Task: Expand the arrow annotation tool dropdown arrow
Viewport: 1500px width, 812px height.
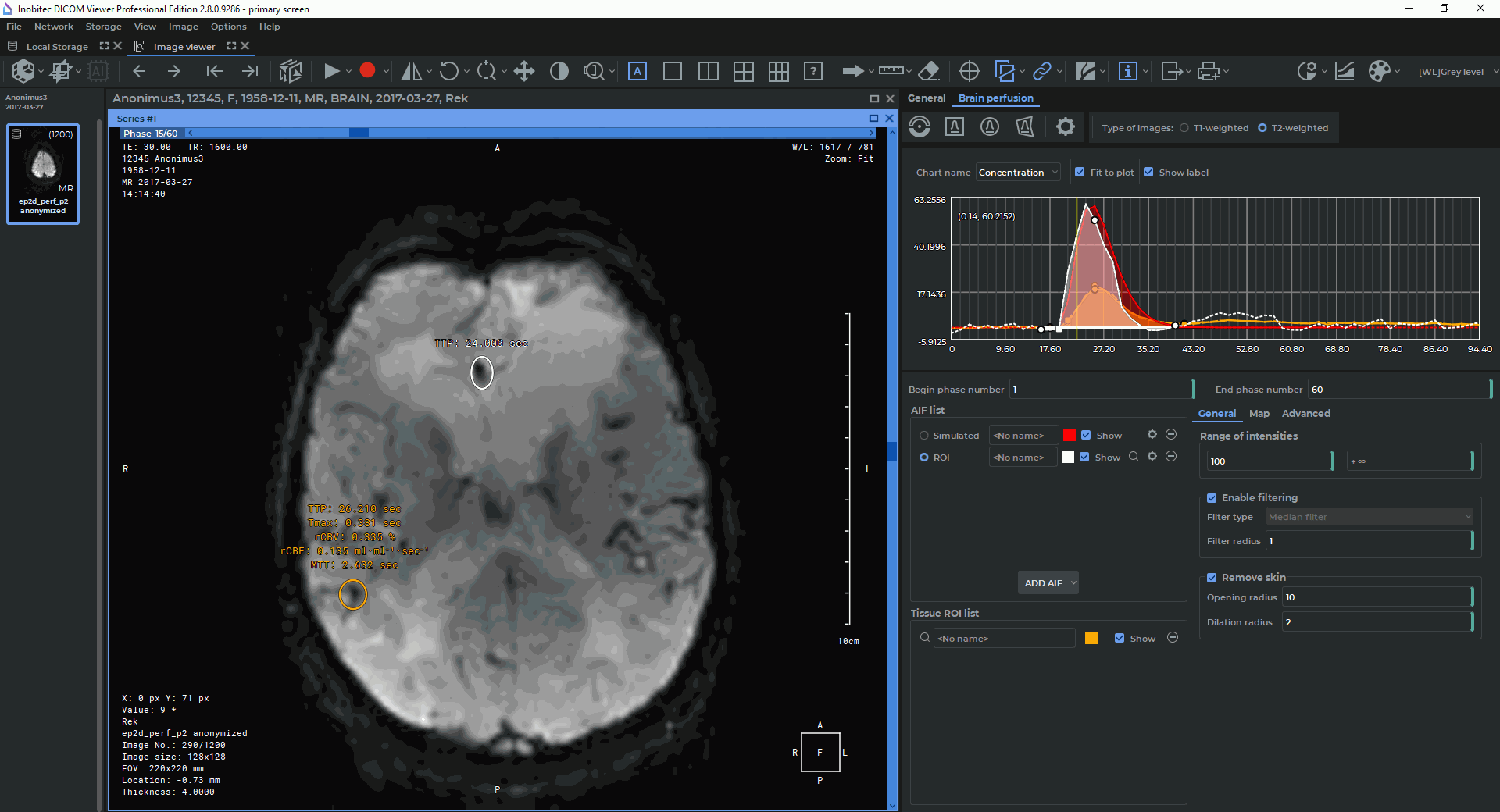Action: click(x=871, y=72)
